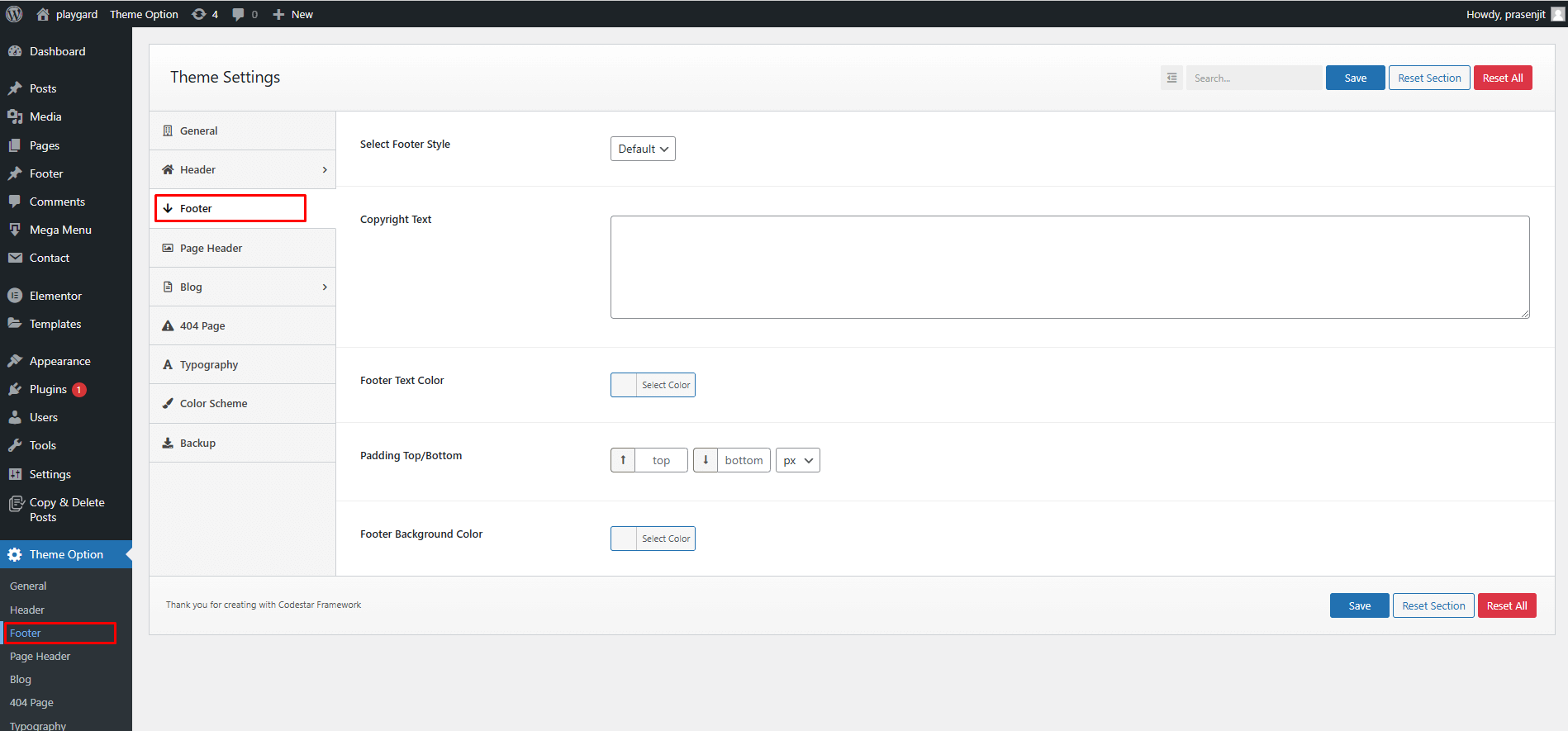This screenshot has height=731, width=1568.
Task: Expand the Blog section chevron
Action: pos(325,287)
